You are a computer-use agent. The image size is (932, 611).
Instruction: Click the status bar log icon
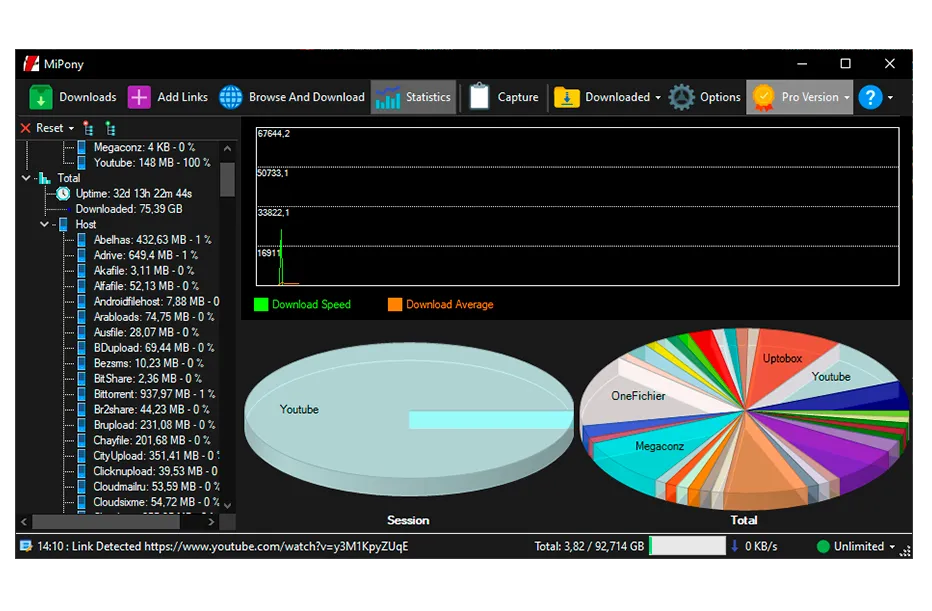(x=26, y=546)
